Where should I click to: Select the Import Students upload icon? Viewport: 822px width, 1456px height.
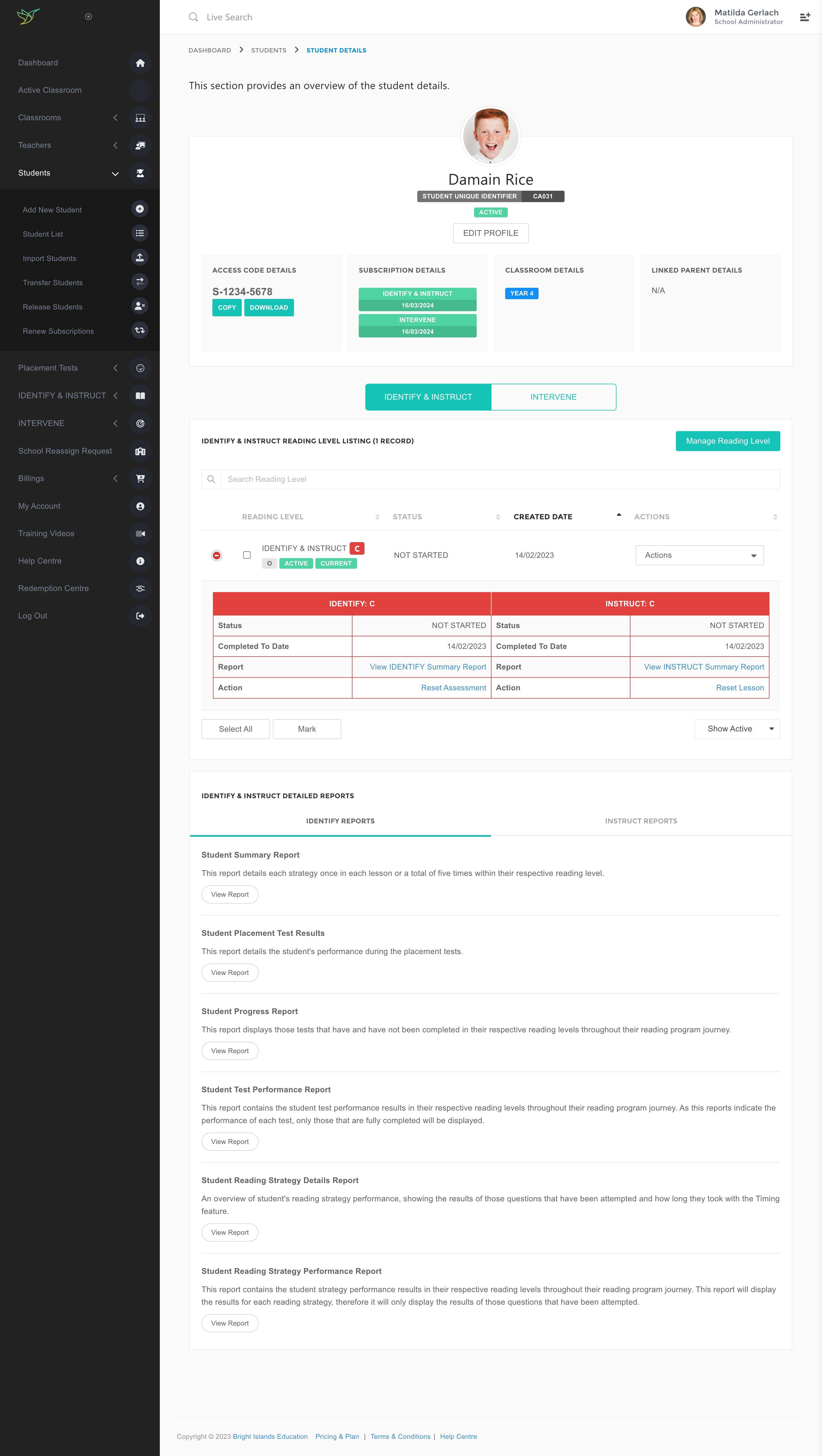click(x=139, y=257)
